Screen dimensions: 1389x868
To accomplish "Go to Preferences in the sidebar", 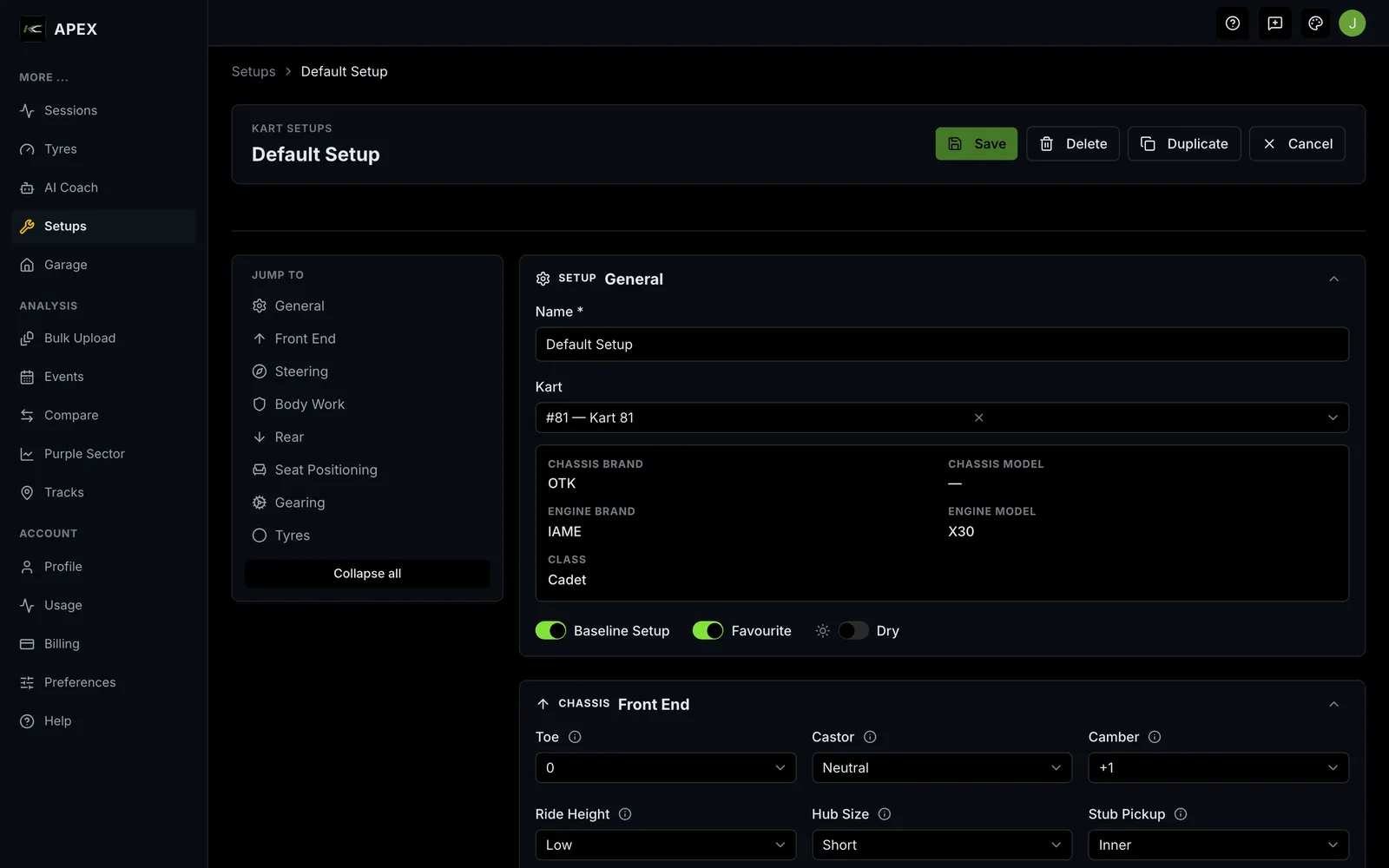I will point(104,682).
